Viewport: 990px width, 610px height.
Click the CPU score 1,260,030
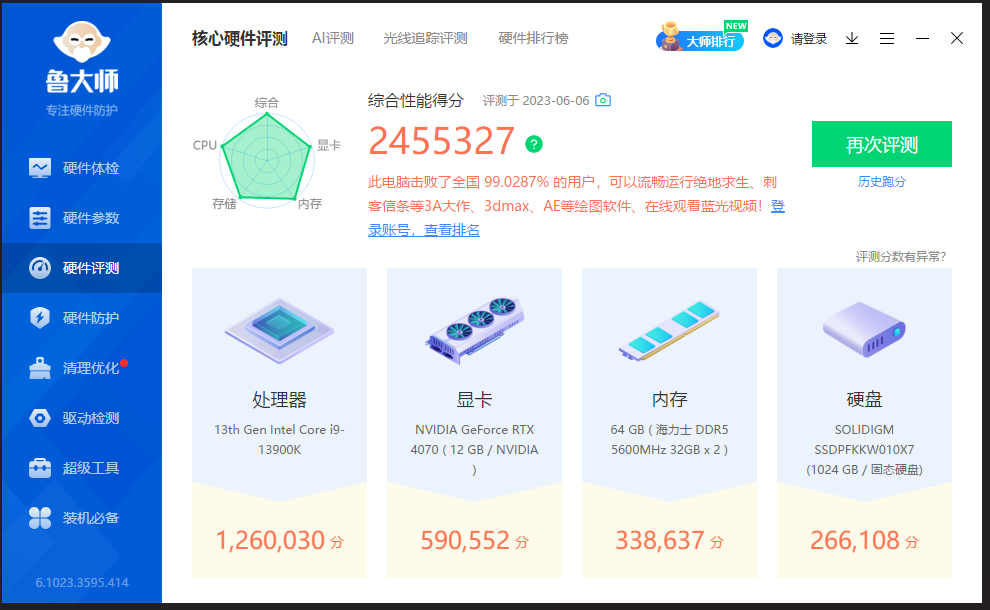point(279,541)
